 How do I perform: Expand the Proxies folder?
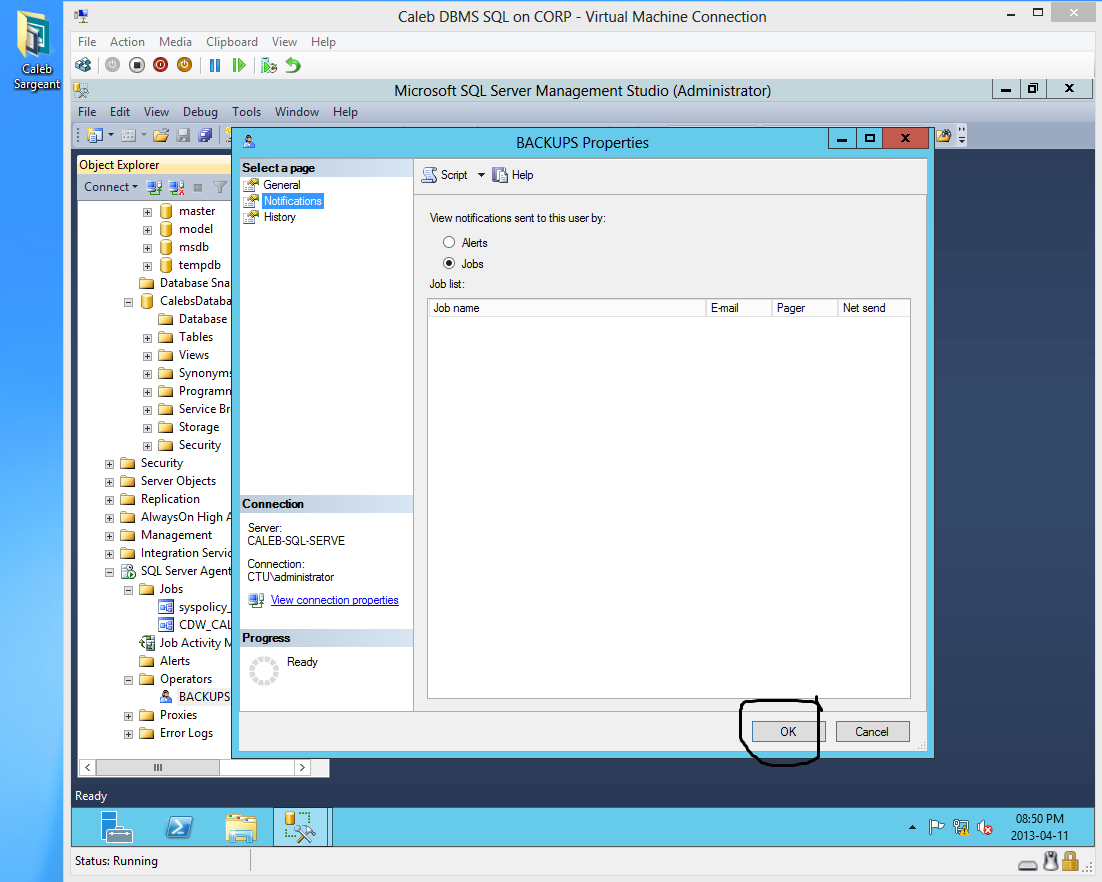129,716
